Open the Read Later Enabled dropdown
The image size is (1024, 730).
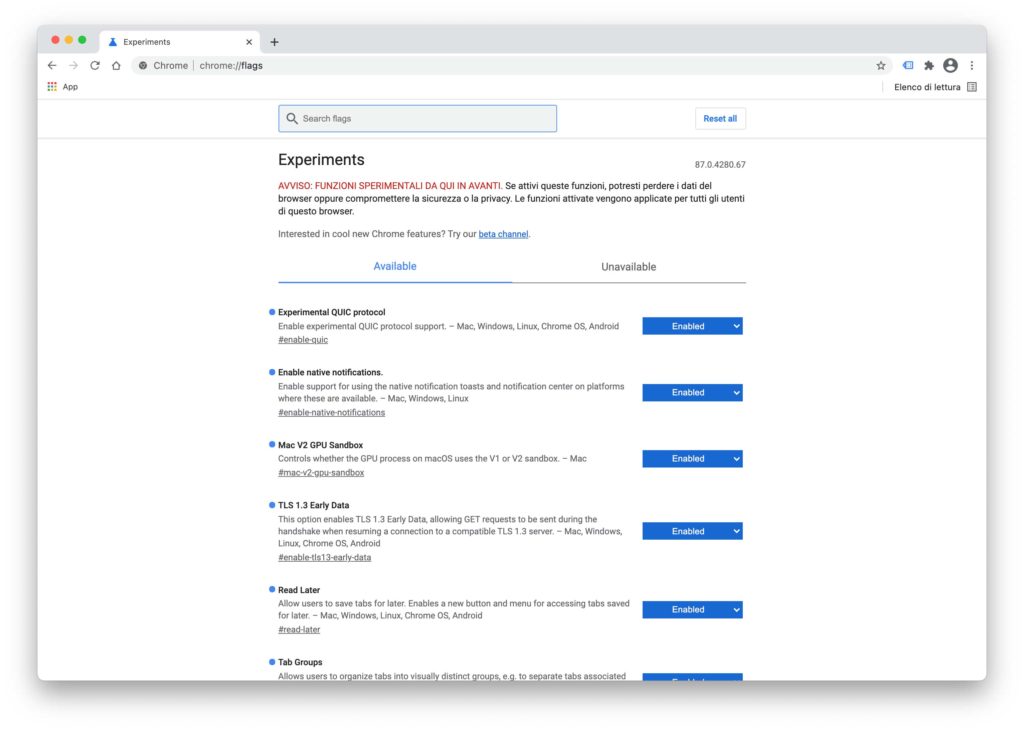(692, 609)
